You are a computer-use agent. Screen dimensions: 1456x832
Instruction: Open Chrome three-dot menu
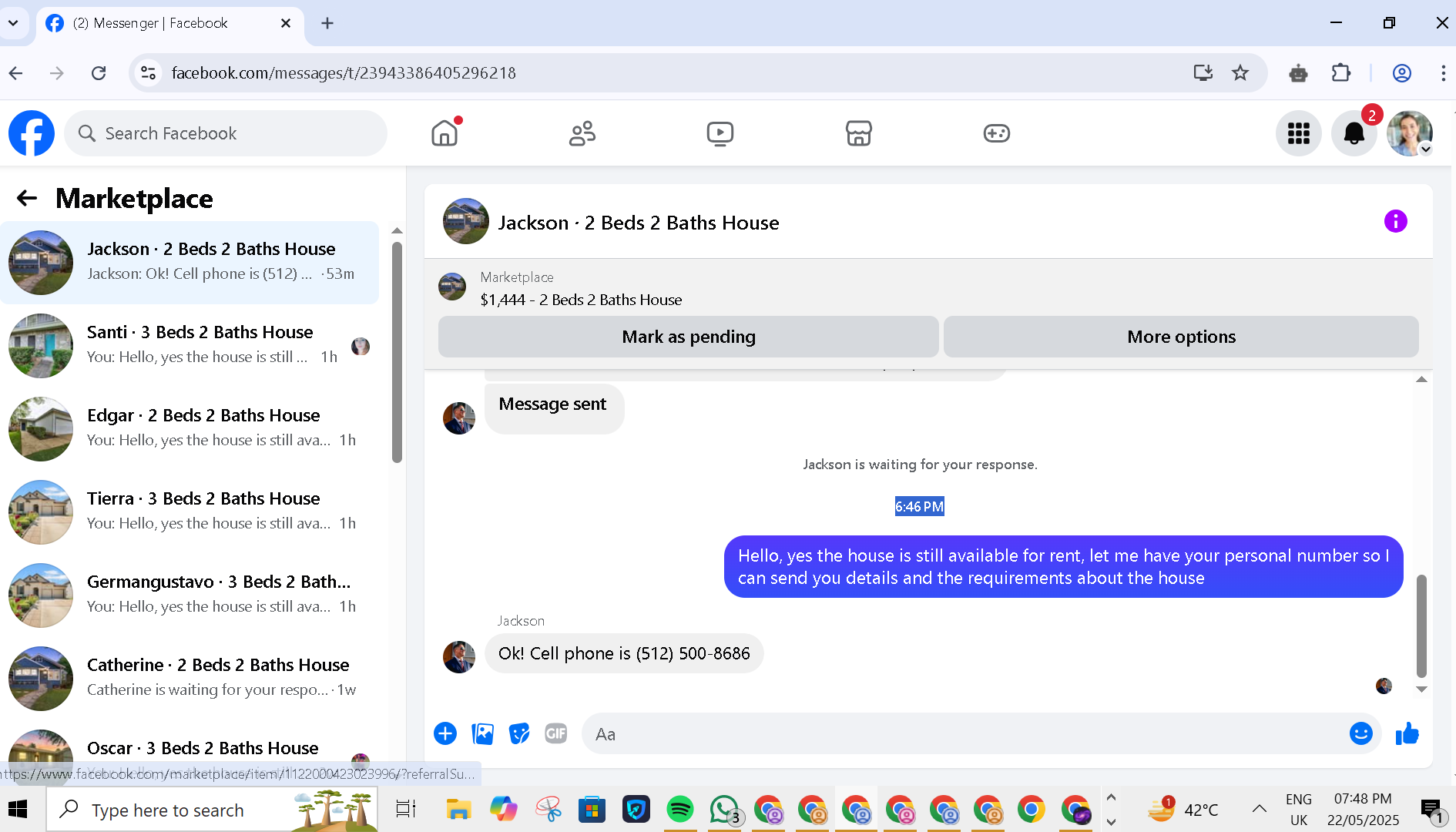click(x=1443, y=73)
